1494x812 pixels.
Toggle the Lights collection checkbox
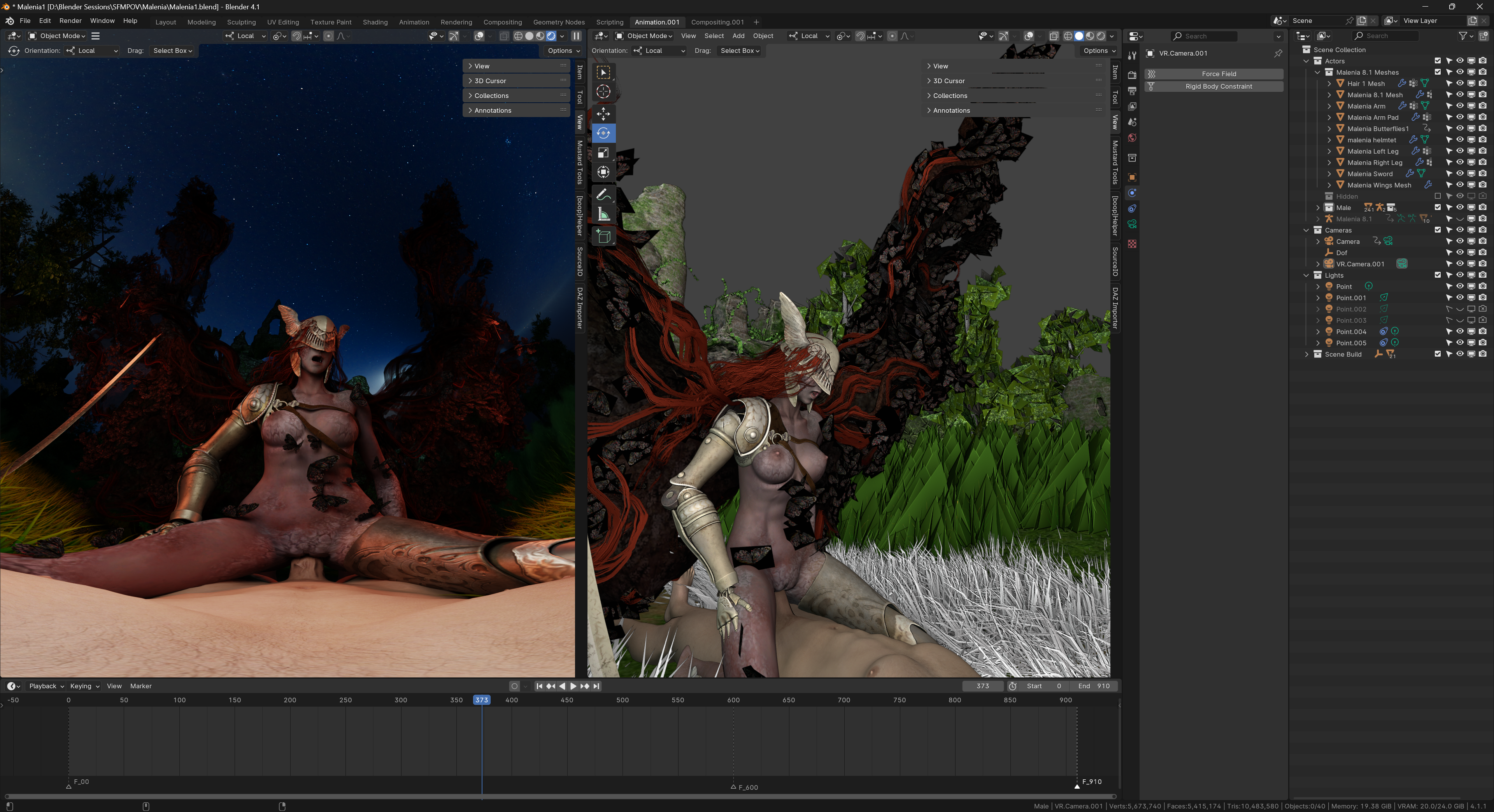click(x=1438, y=275)
